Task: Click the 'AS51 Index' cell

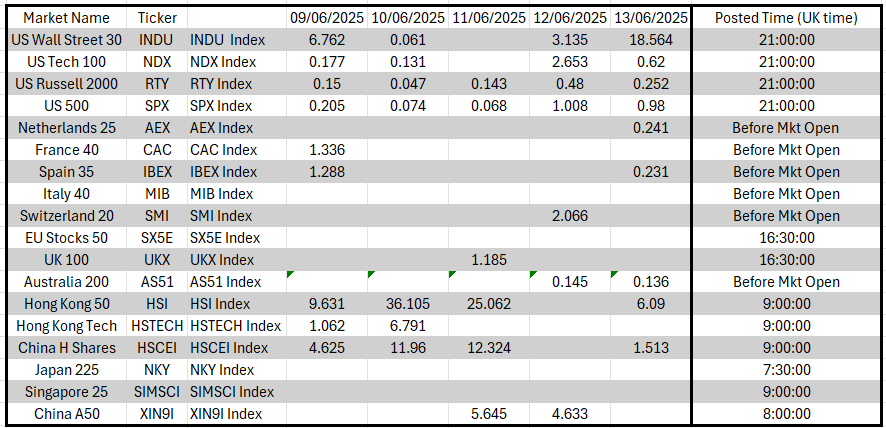Action: pyautogui.click(x=236, y=282)
